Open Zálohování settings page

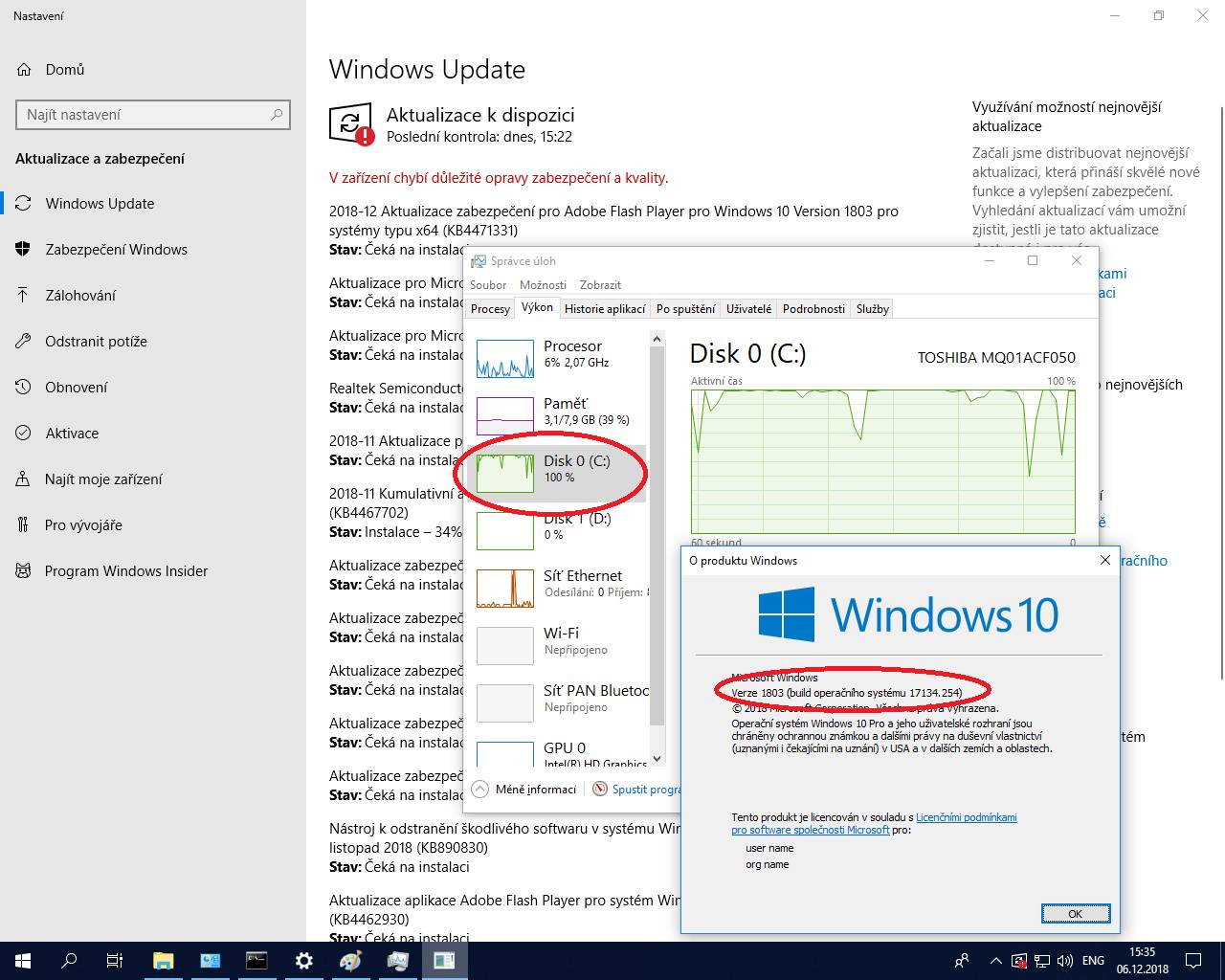pos(80,295)
